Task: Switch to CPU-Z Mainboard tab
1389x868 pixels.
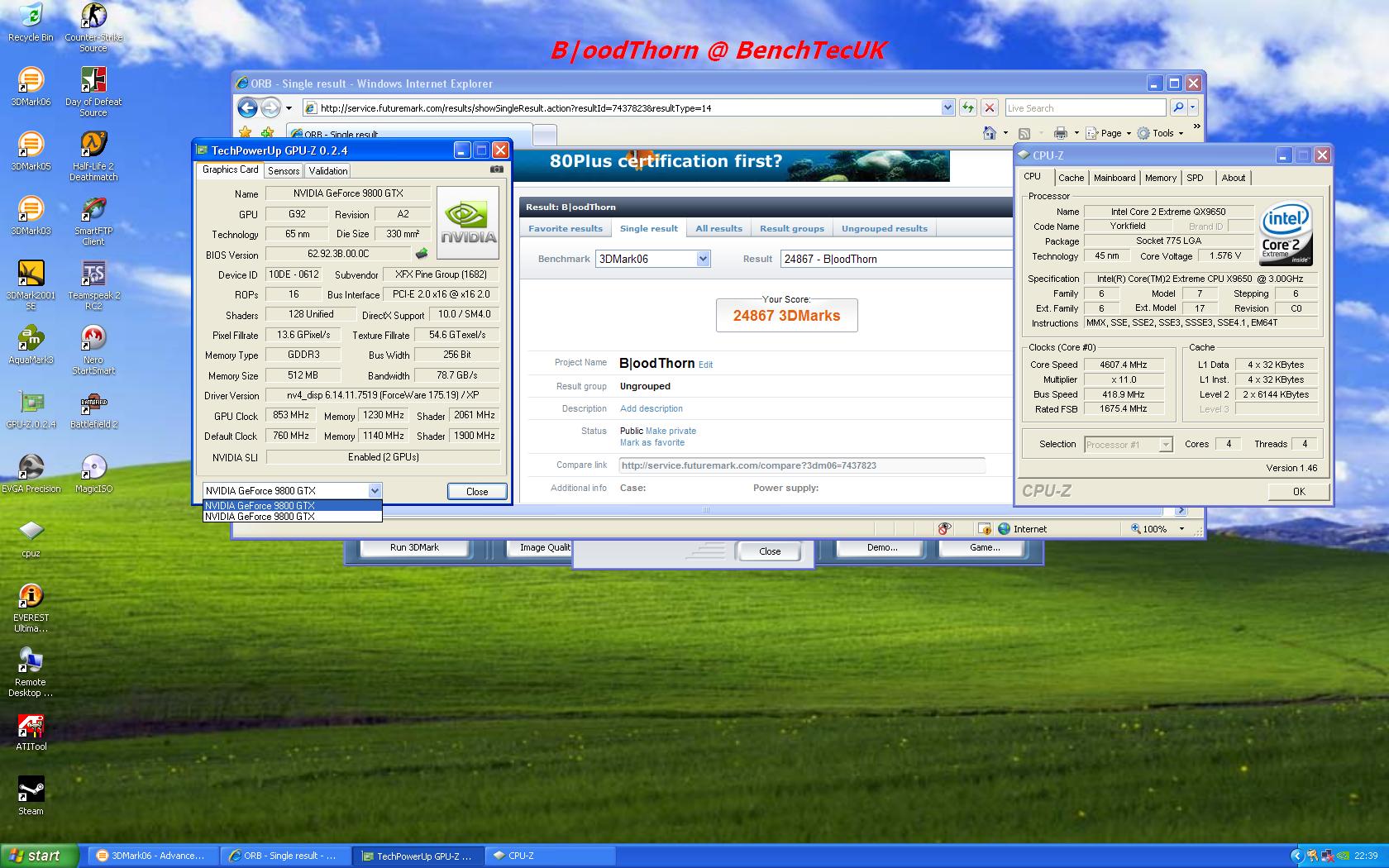Action: [1115, 178]
